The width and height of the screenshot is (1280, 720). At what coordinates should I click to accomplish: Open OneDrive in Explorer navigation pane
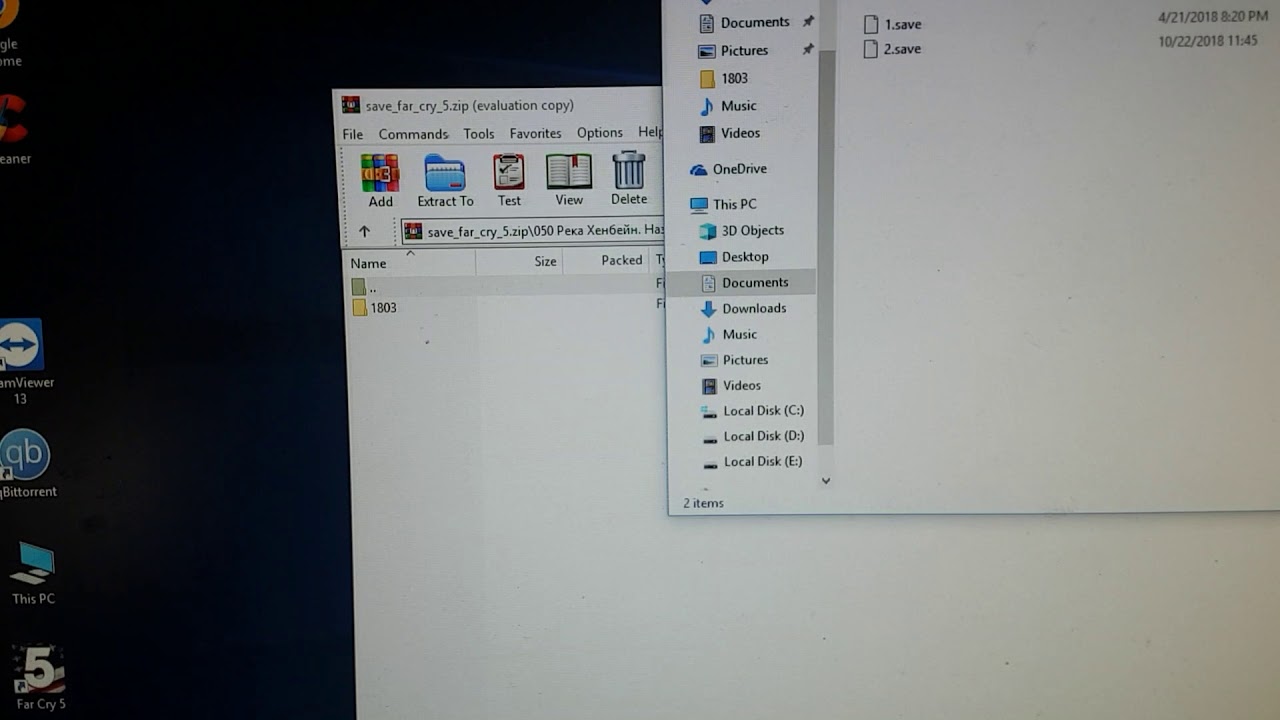pyautogui.click(x=728, y=169)
